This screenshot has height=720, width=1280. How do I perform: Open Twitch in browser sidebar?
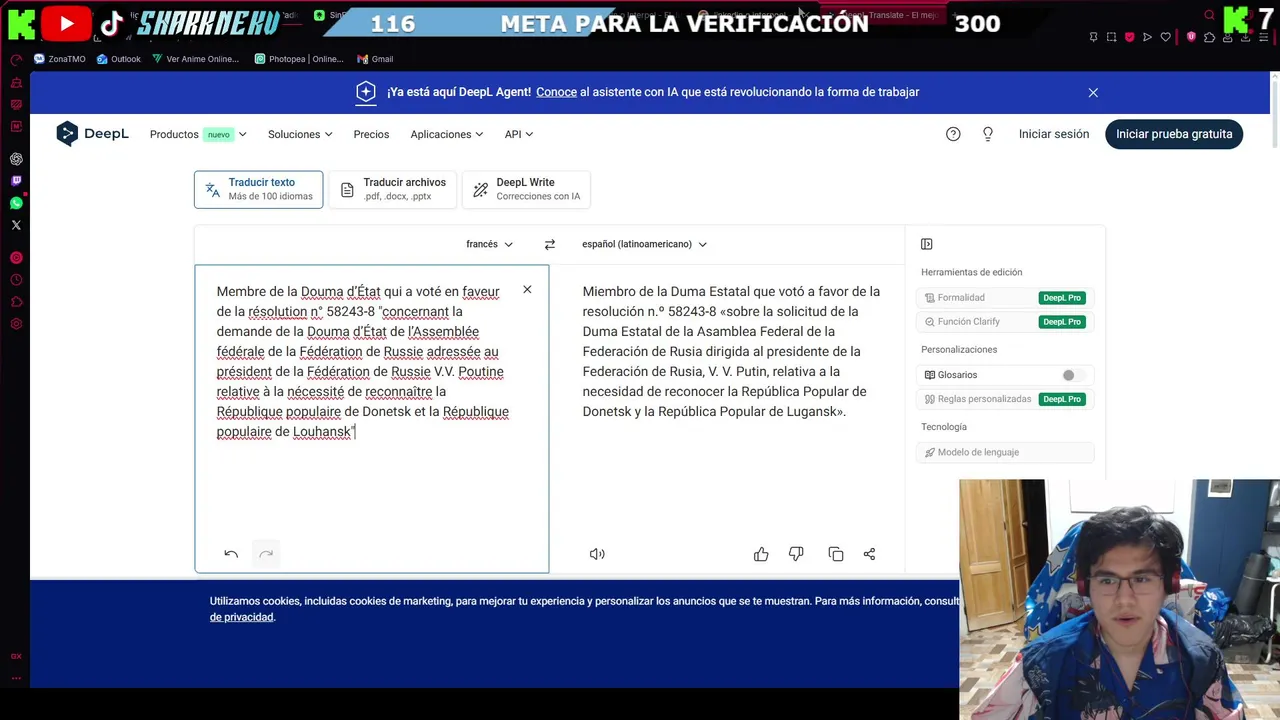[16, 181]
